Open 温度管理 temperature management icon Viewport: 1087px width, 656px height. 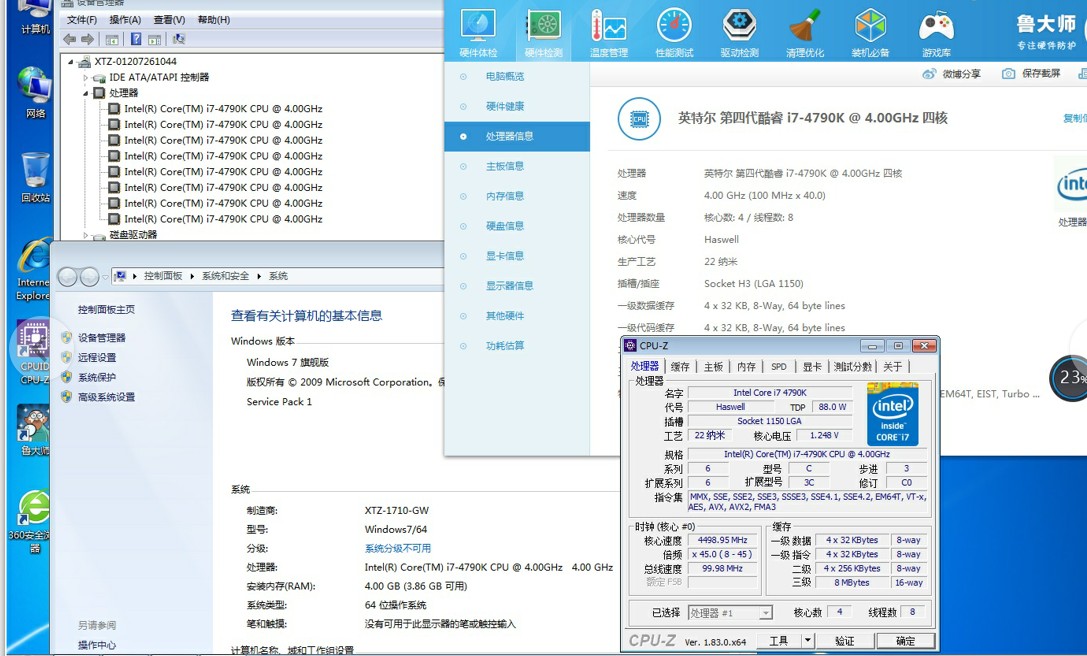609,33
